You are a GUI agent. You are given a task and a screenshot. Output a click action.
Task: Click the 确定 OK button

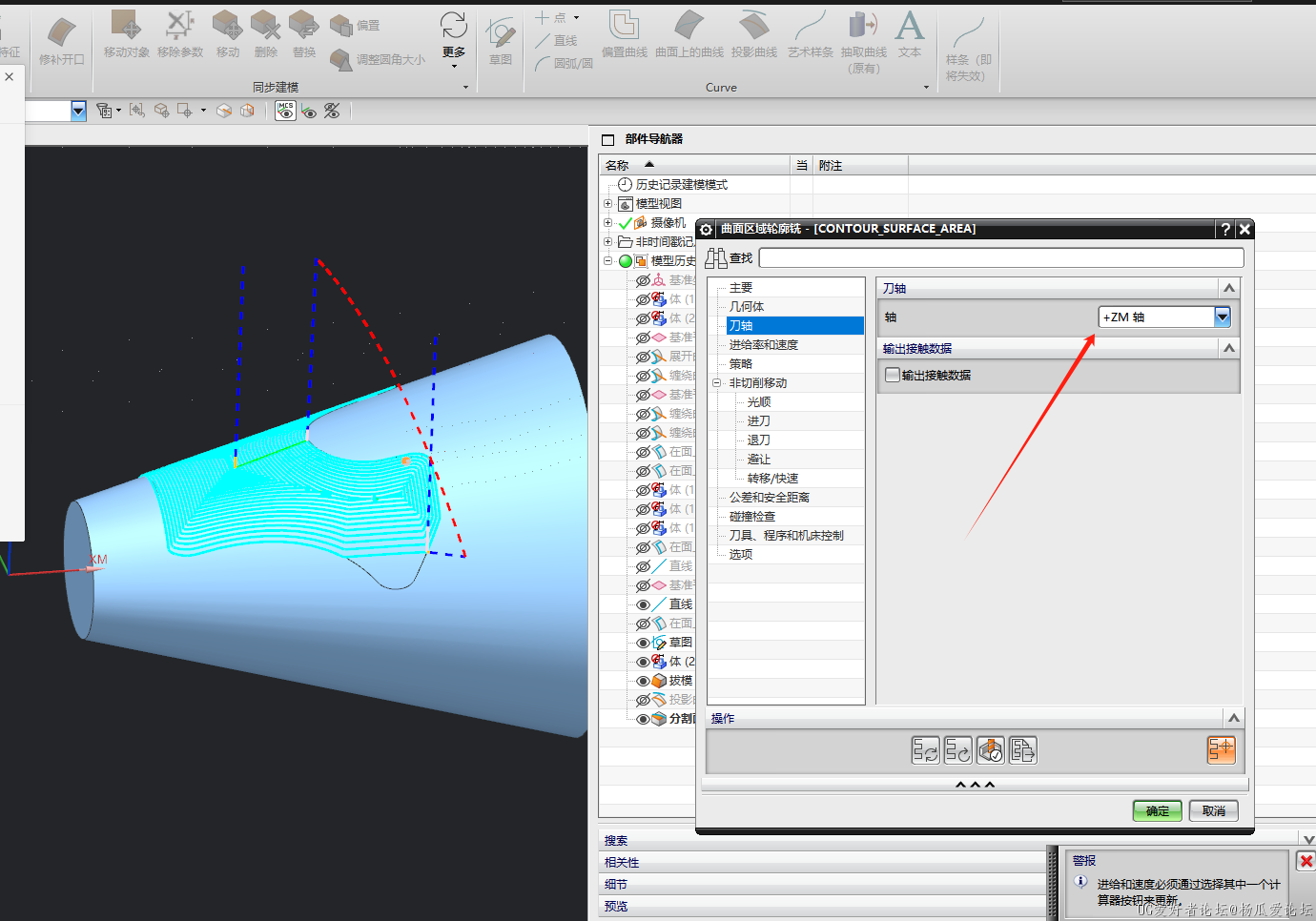pyautogui.click(x=1157, y=810)
